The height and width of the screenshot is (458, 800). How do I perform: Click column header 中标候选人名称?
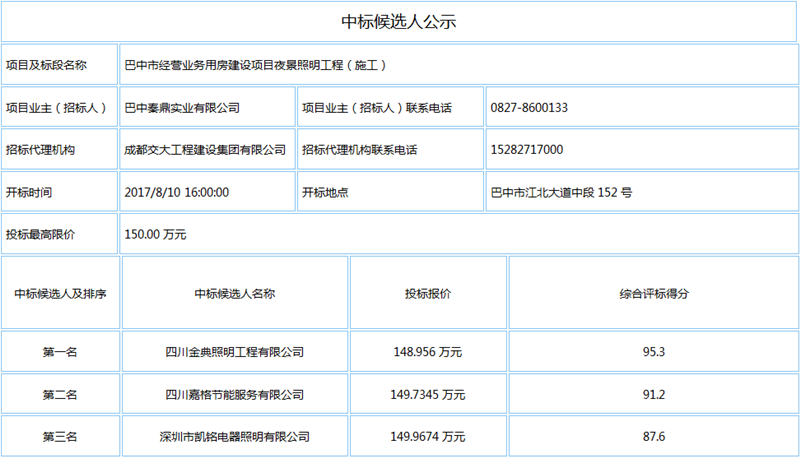235,293
